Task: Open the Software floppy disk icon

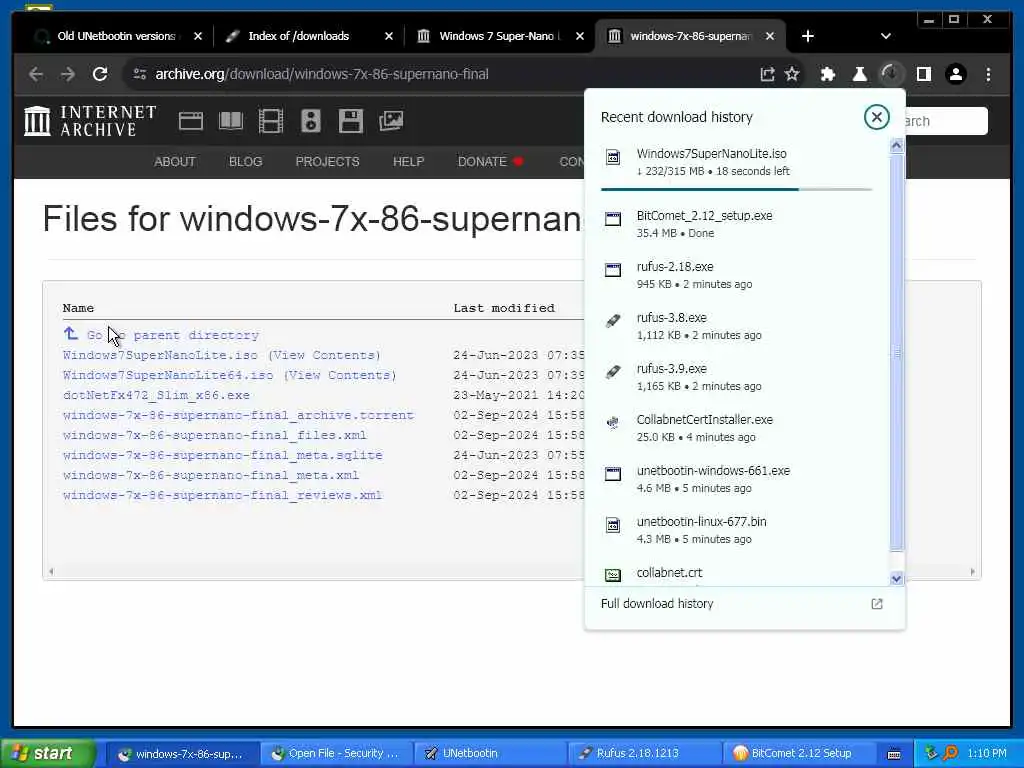Action: [x=351, y=121]
